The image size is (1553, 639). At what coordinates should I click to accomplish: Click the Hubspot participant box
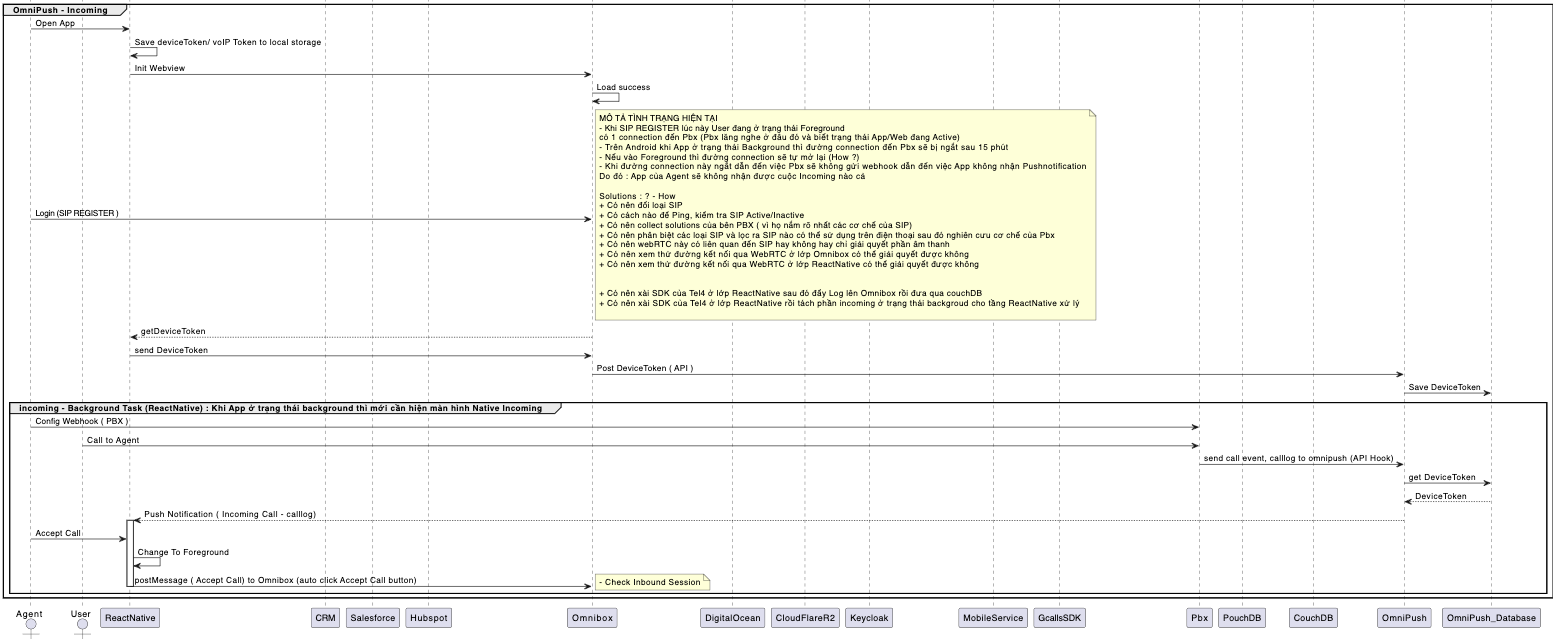430,618
